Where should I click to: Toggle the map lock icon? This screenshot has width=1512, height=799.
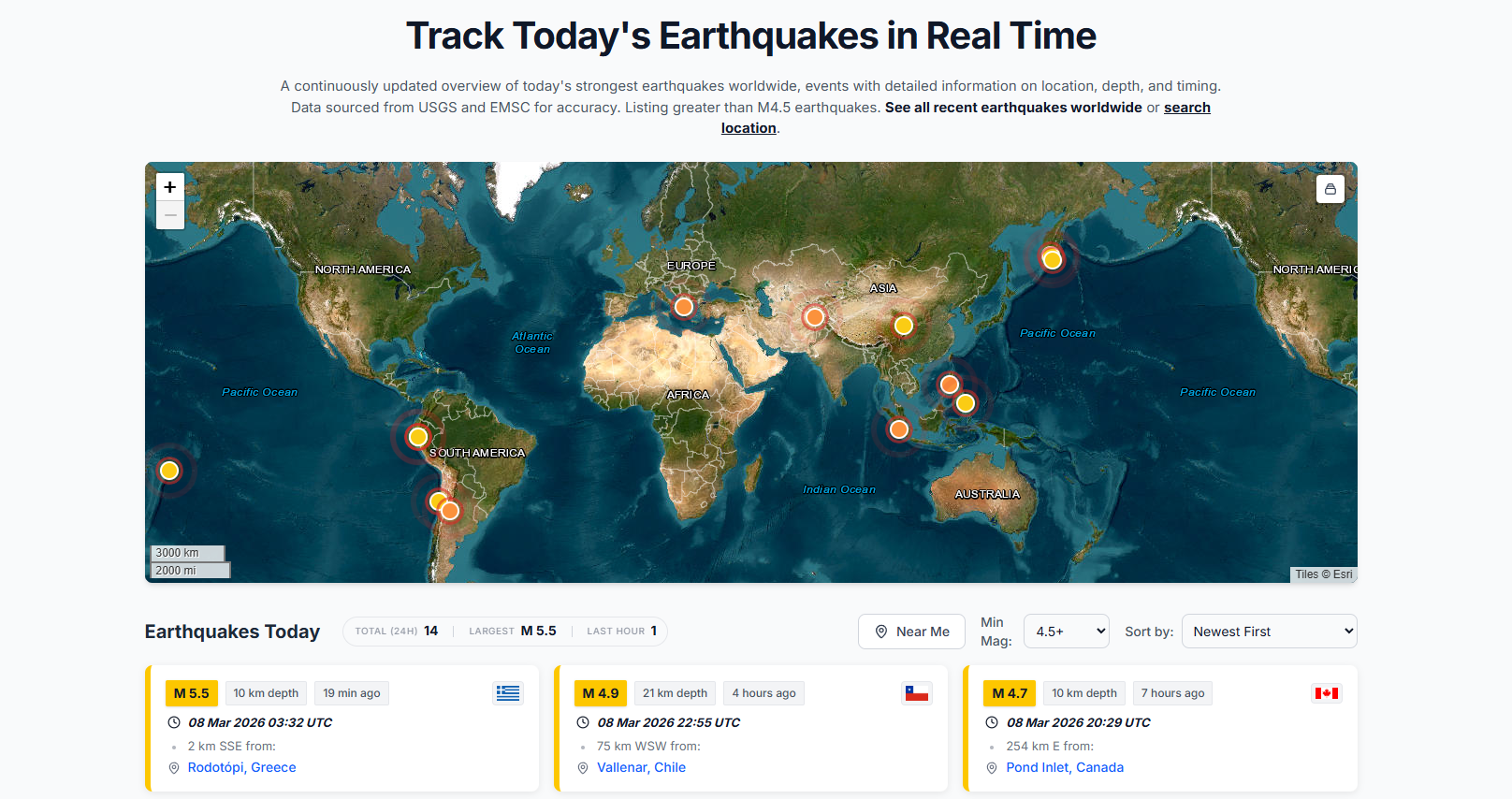(x=1330, y=189)
